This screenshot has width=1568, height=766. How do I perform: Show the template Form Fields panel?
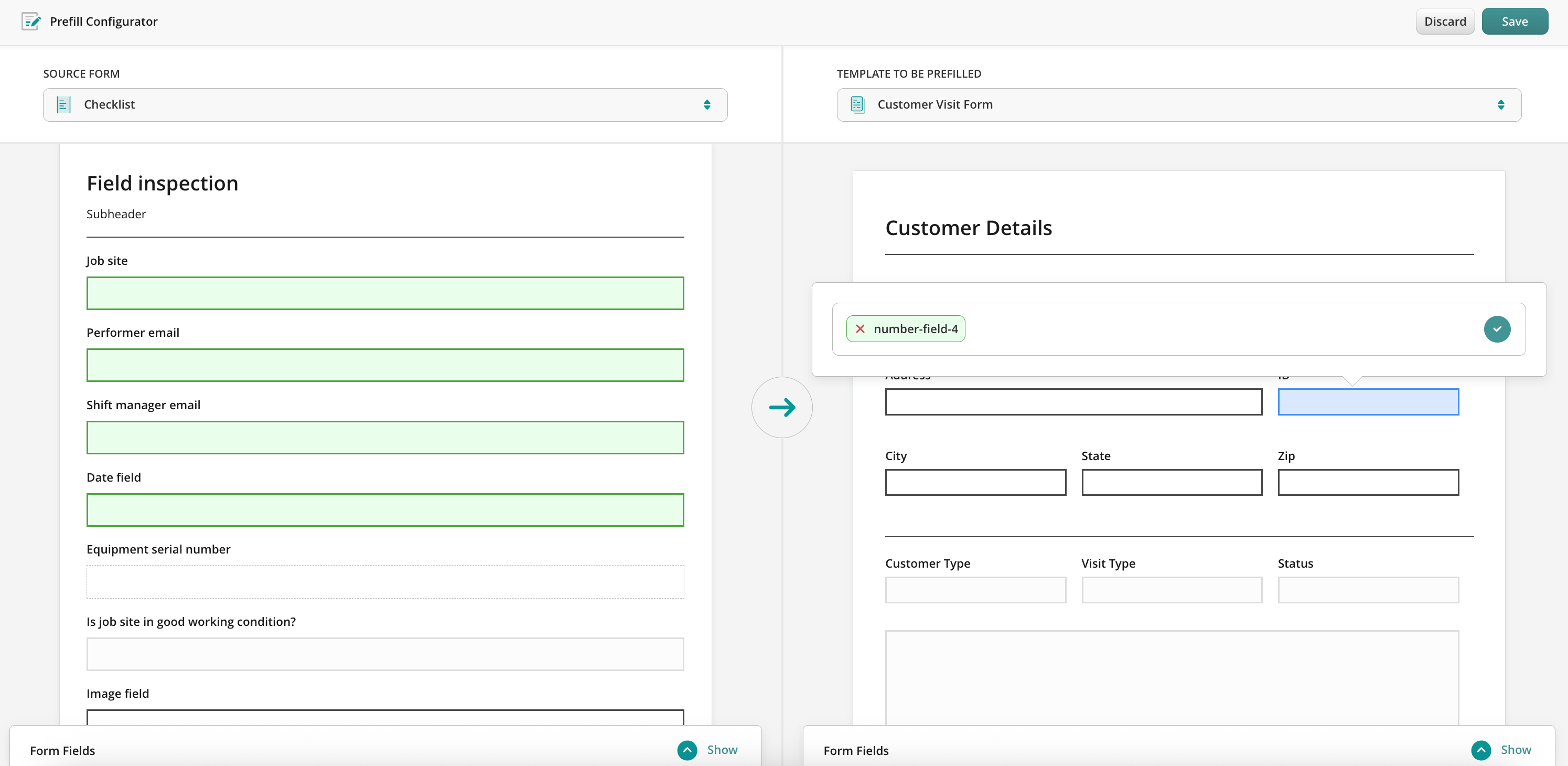click(x=1515, y=750)
